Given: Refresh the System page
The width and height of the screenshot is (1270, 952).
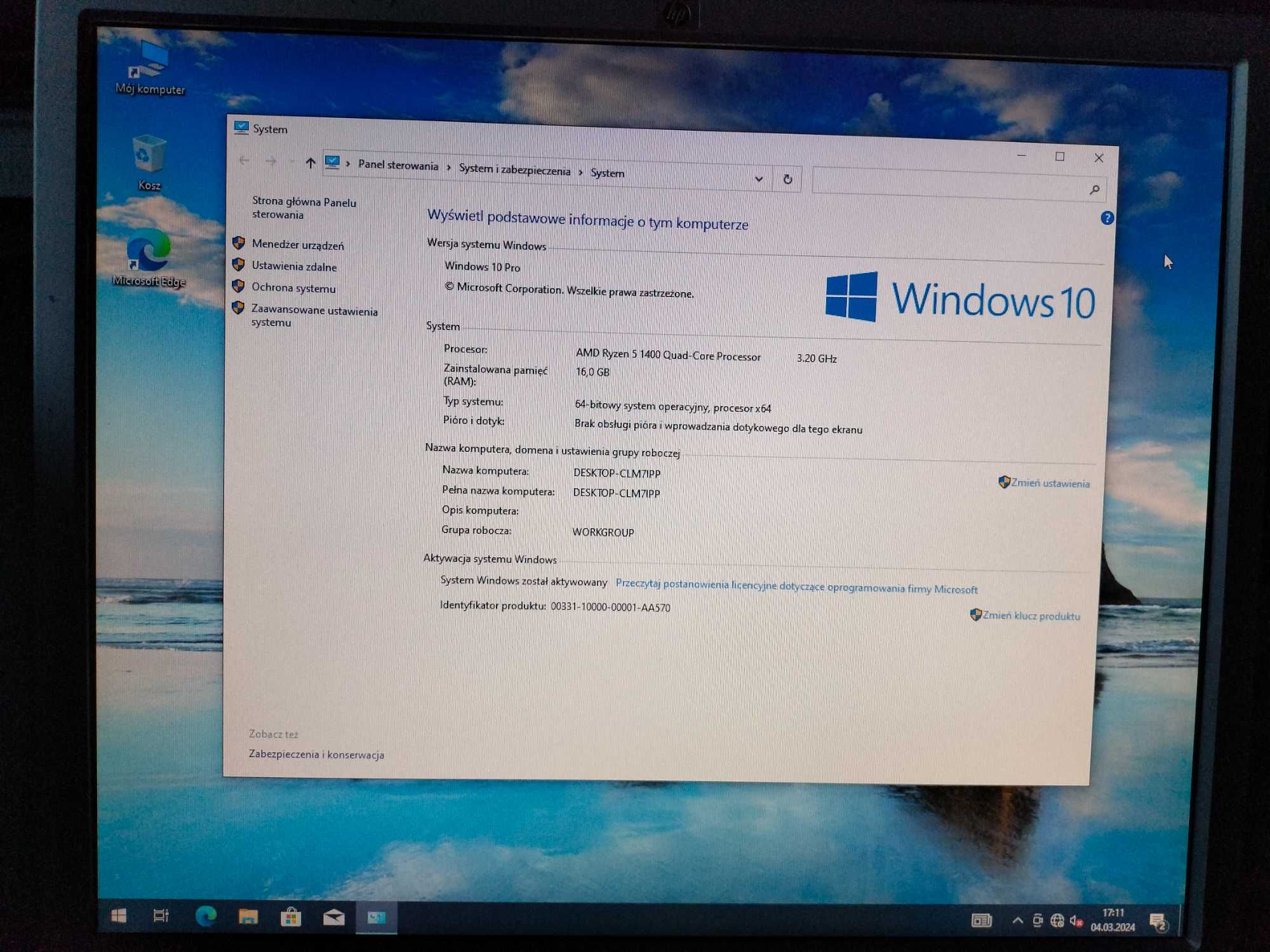Looking at the screenshot, I should tap(787, 180).
